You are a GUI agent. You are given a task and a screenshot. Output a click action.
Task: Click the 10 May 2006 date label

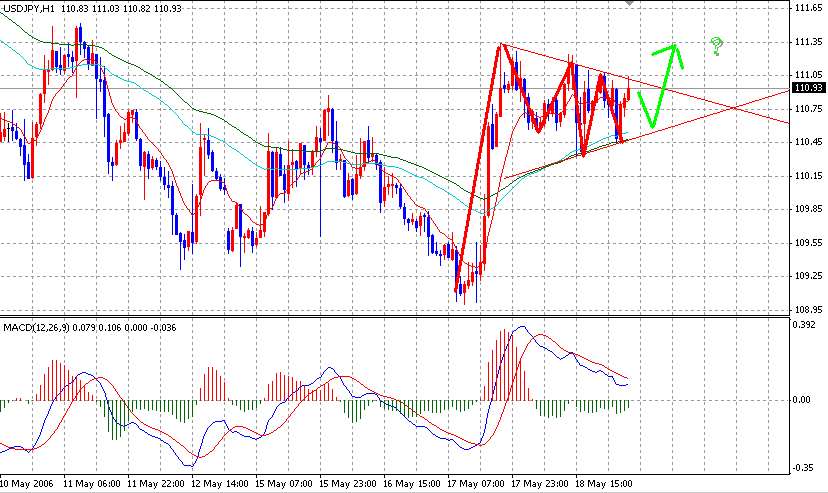tap(26, 483)
